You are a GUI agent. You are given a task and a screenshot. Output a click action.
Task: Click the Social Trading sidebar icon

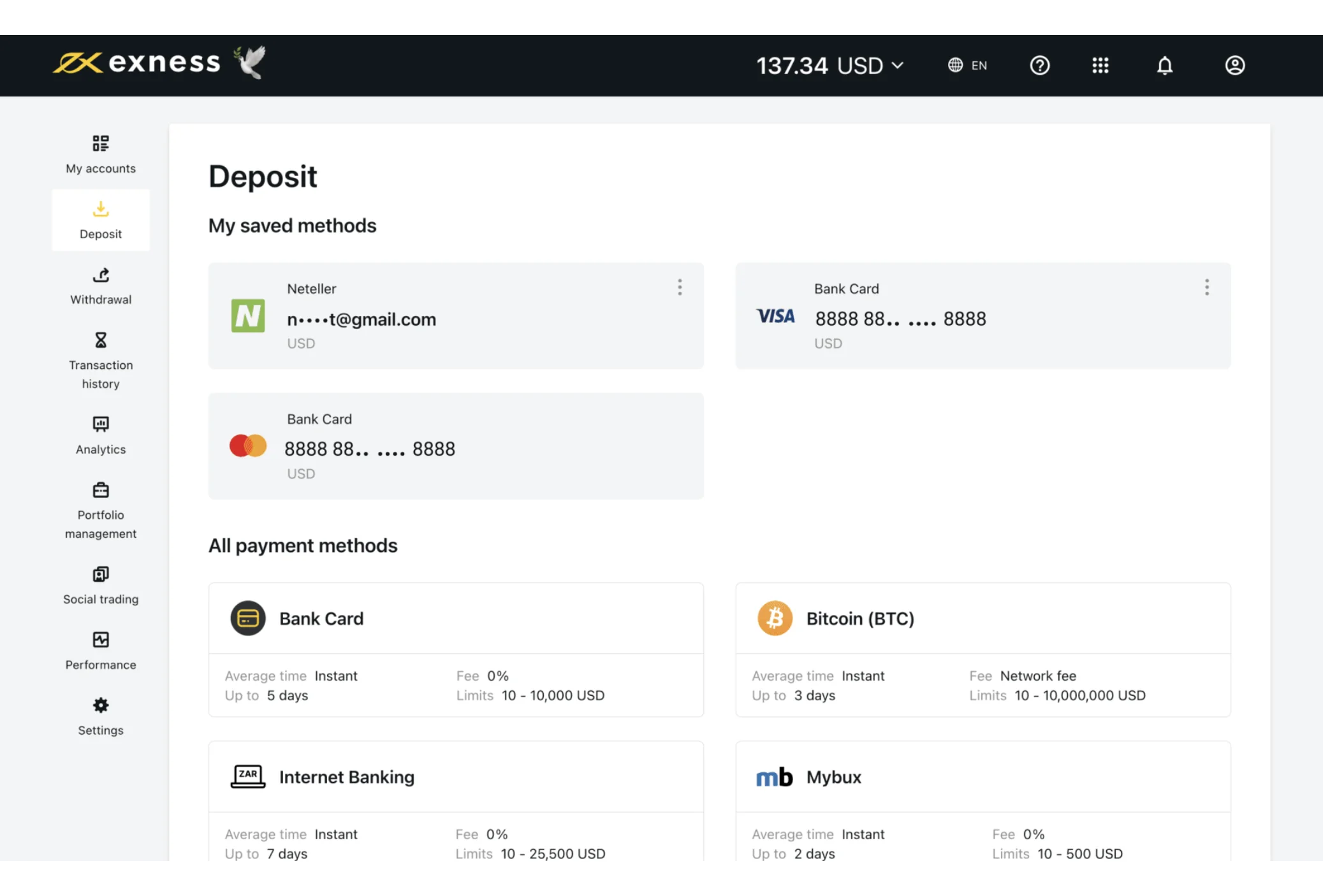100,575
